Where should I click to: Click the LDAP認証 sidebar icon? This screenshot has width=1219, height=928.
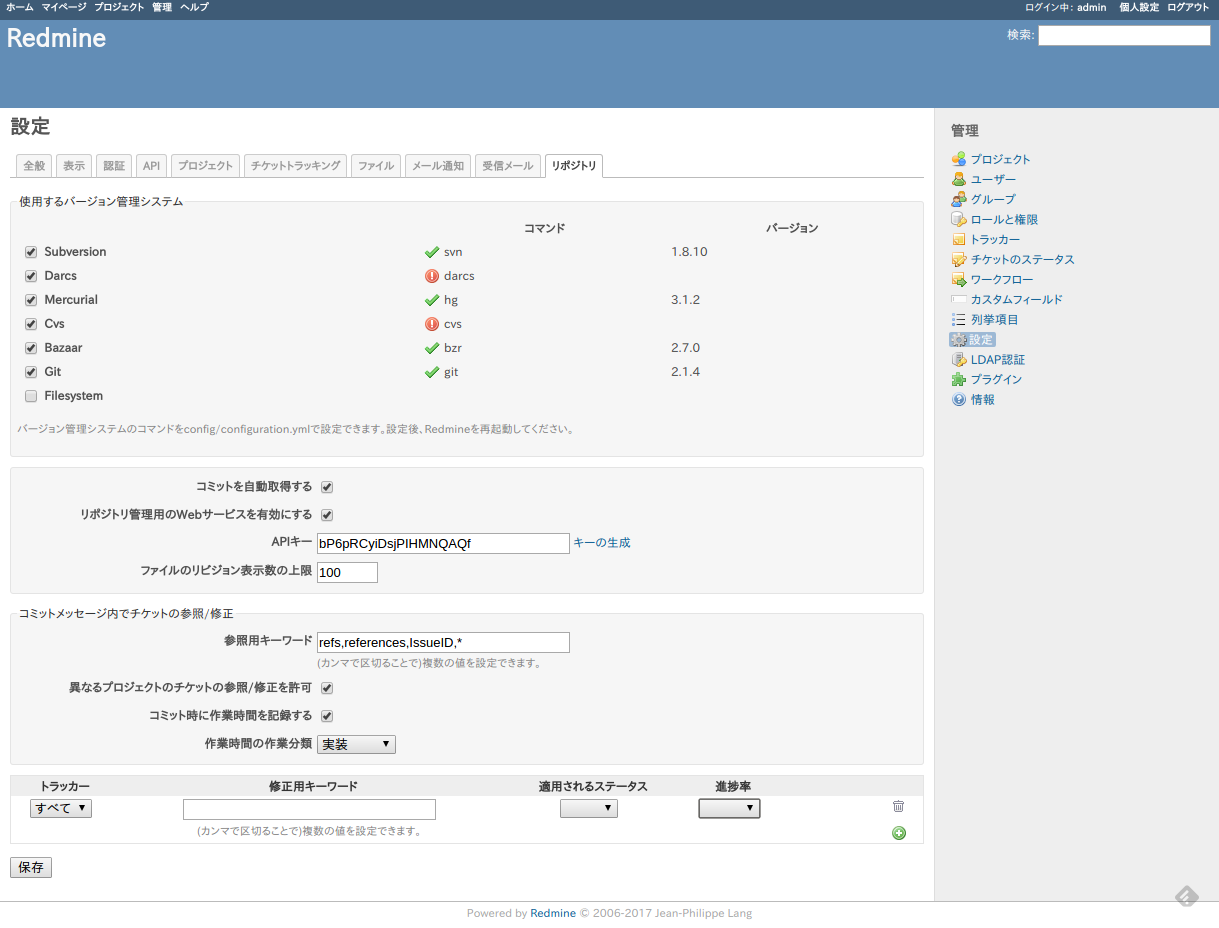coord(959,359)
